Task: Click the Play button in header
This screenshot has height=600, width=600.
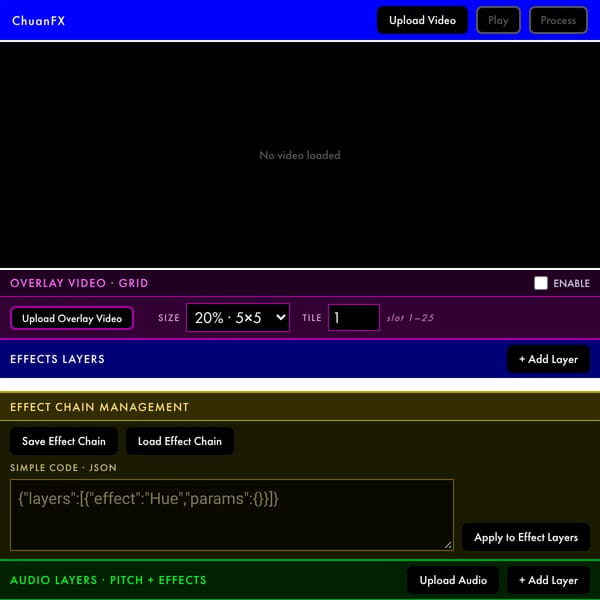Action: (498, 20)
